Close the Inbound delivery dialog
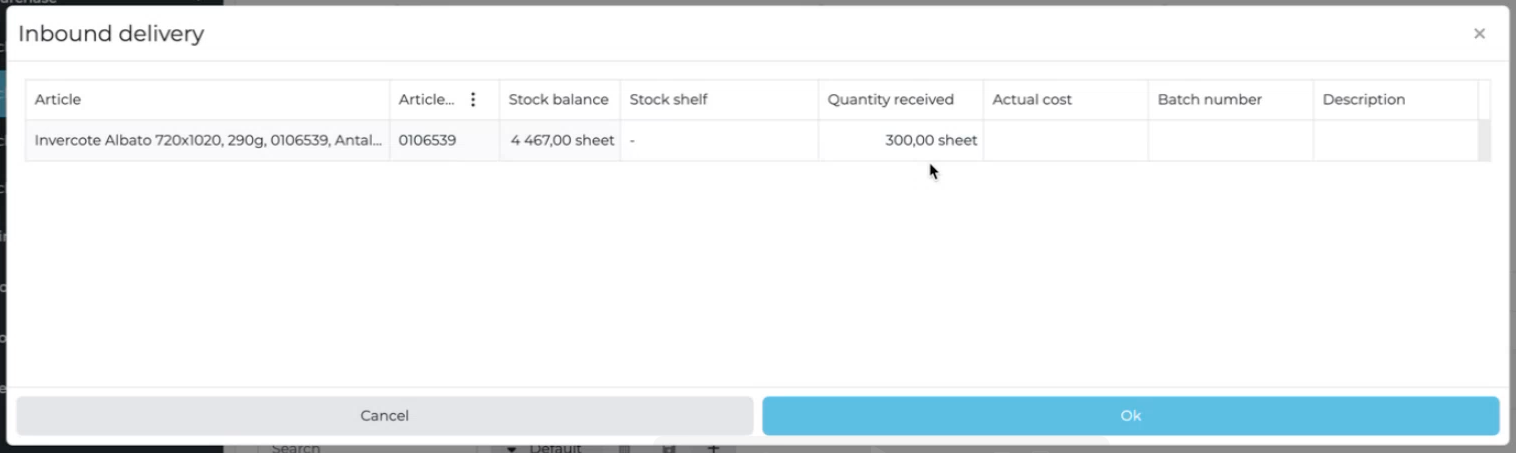 (1479, 34)
